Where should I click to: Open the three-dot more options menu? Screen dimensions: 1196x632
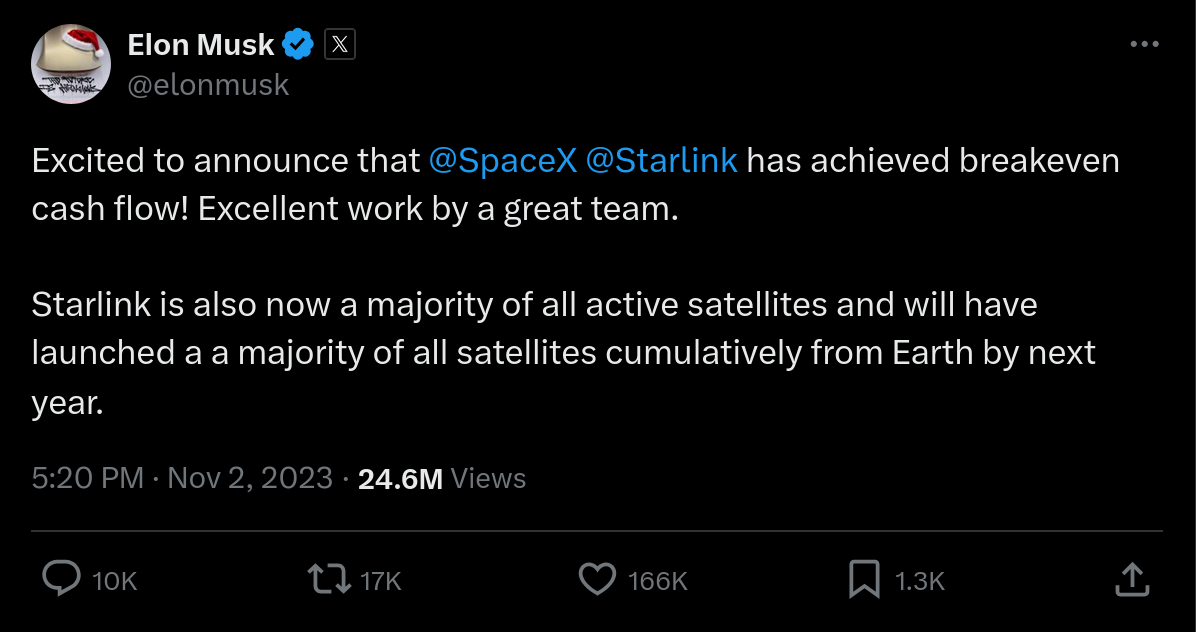(1144, 45)
